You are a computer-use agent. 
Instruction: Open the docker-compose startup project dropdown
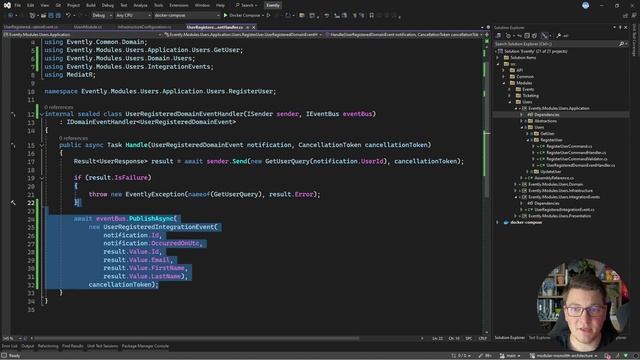click(x=187, y=16)
